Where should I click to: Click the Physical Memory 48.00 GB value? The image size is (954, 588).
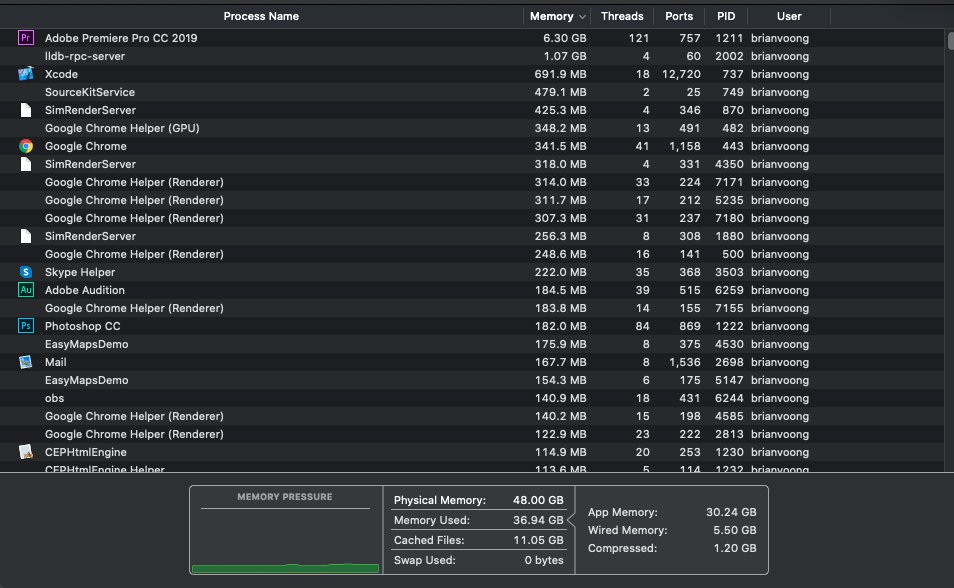tap(538, 500)
